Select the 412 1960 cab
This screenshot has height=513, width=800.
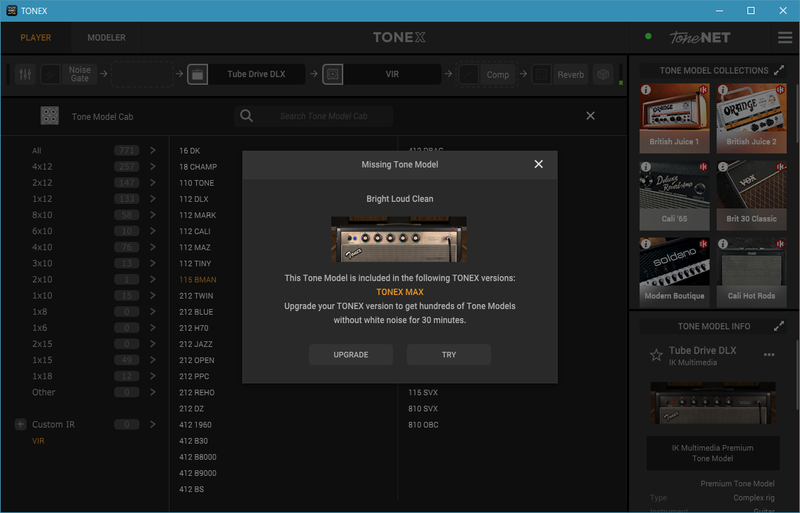(x=195, y=425)
